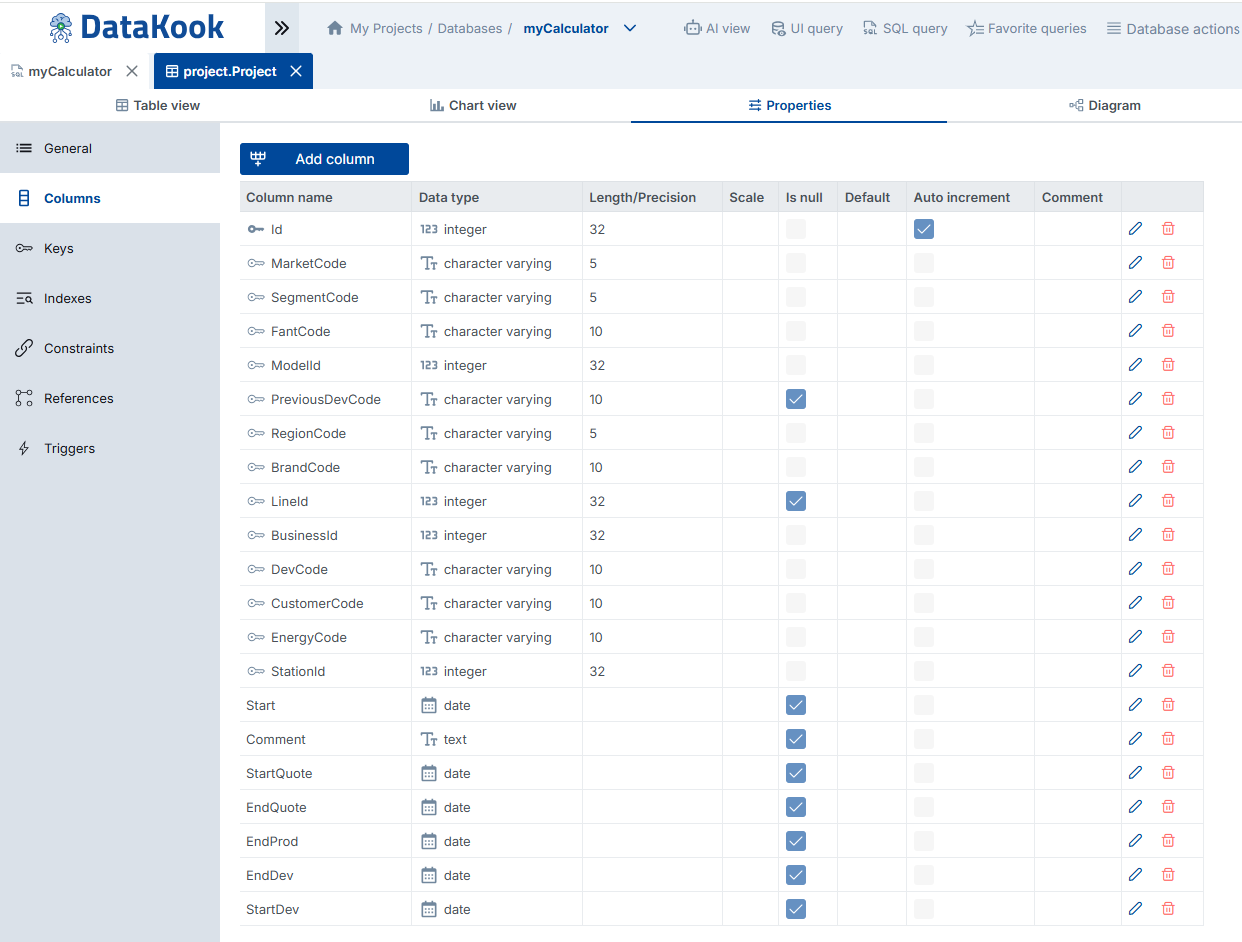Expand the collapsed sidebar with double chevron
Image resolution: width=1242 pixels, height=942 pixels.
pos(282,28)
